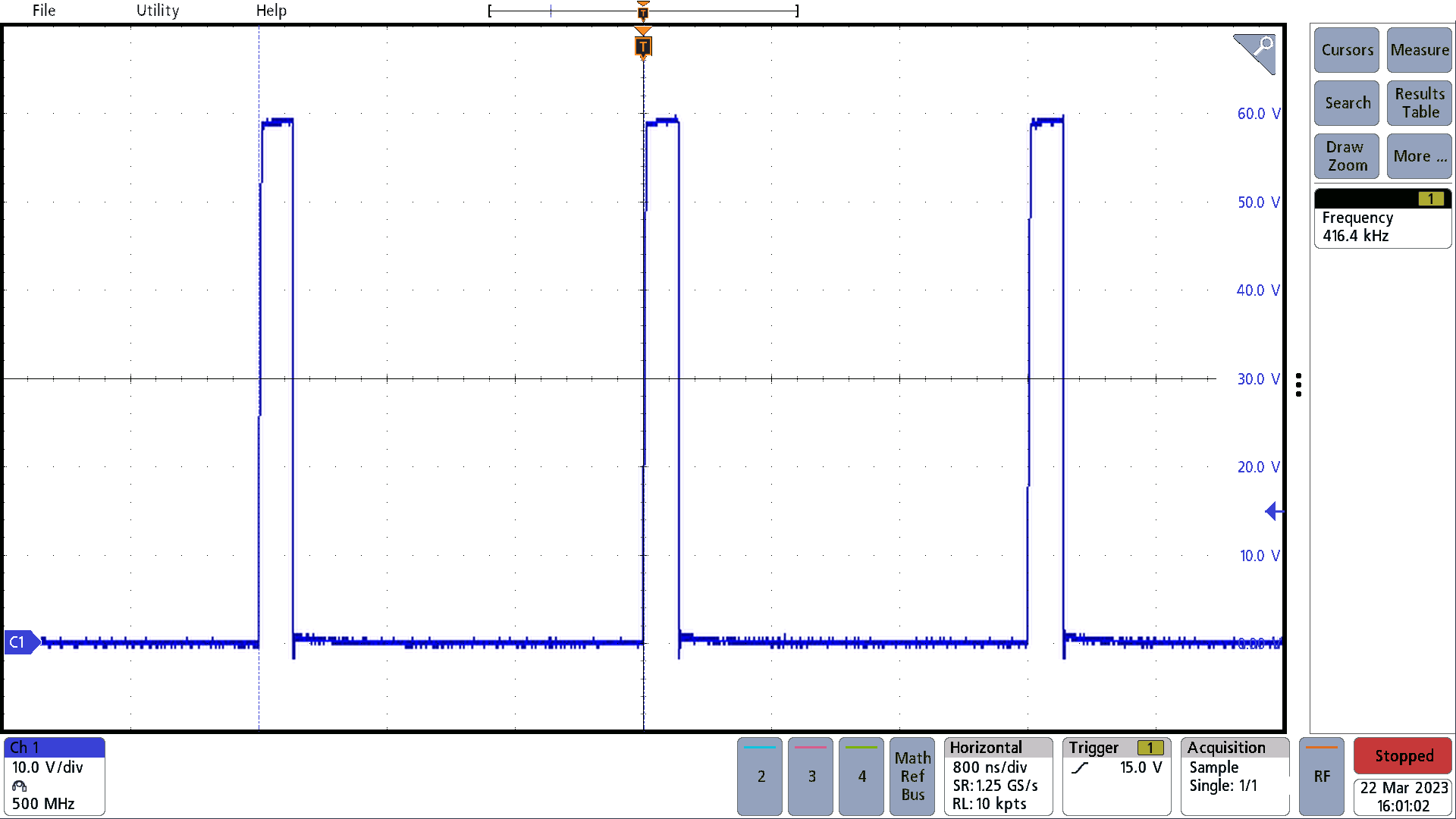Turn on channel 3

point(811,777)
